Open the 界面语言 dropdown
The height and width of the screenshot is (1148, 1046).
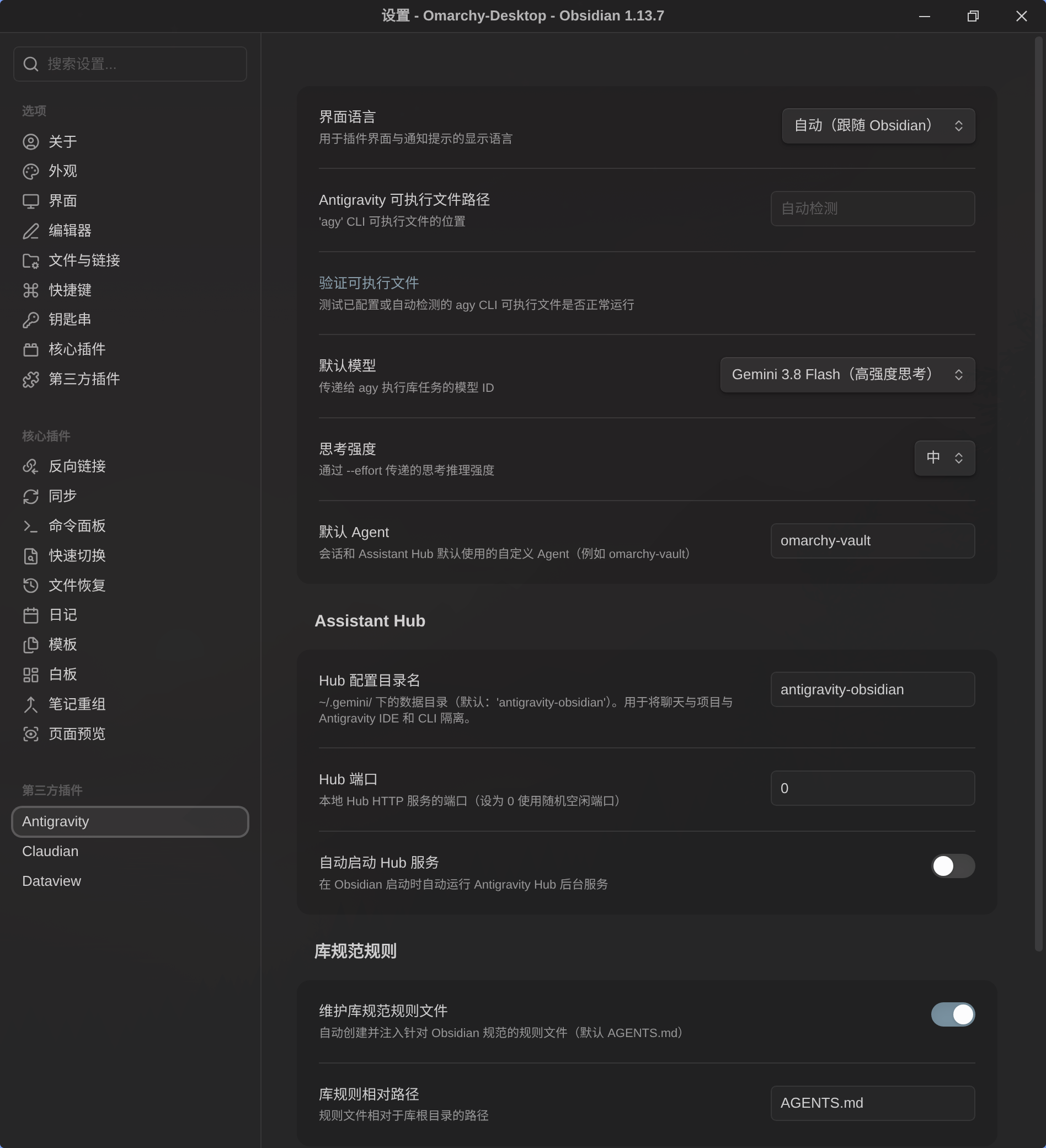[x=878, y=126]
